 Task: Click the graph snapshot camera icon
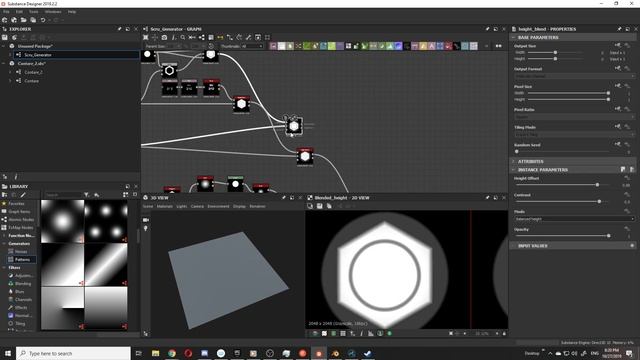(x=164, y=37)
